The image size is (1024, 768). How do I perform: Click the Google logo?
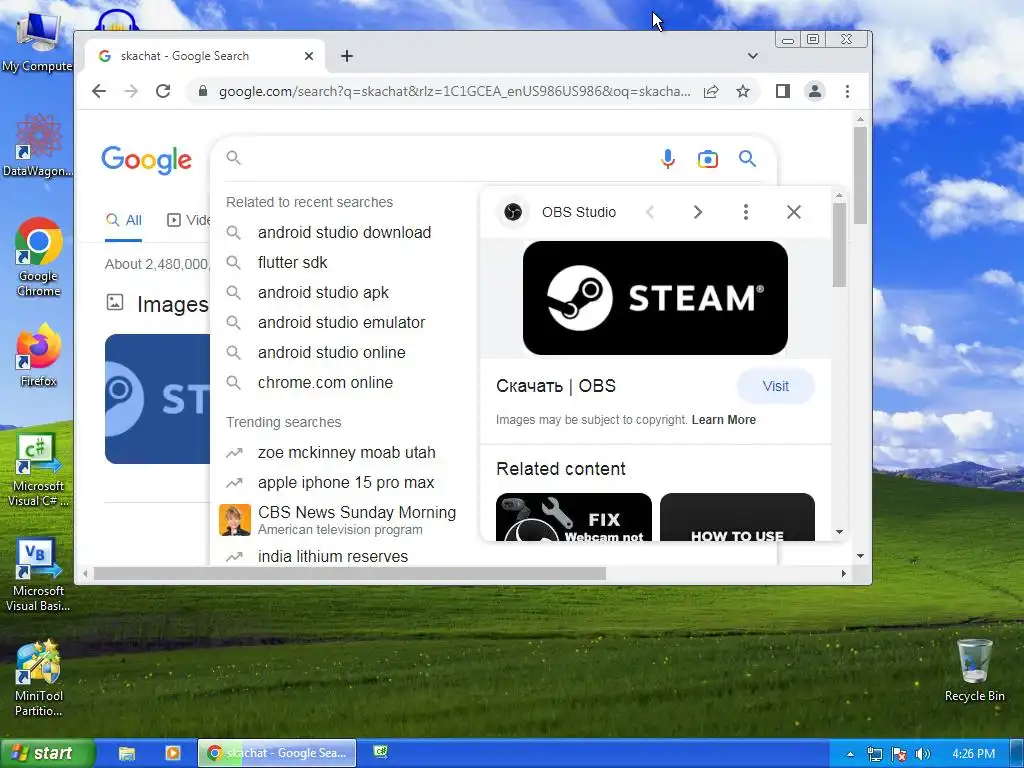click(146, 160)
